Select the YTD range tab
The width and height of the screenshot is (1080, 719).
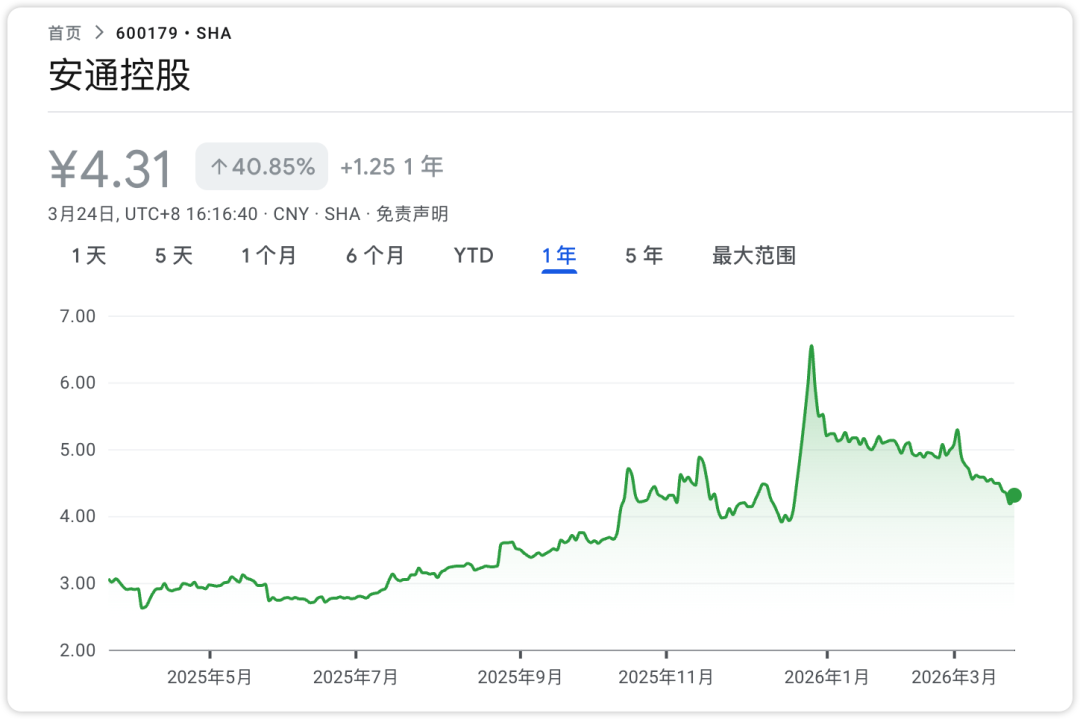[x=473, y=256]
